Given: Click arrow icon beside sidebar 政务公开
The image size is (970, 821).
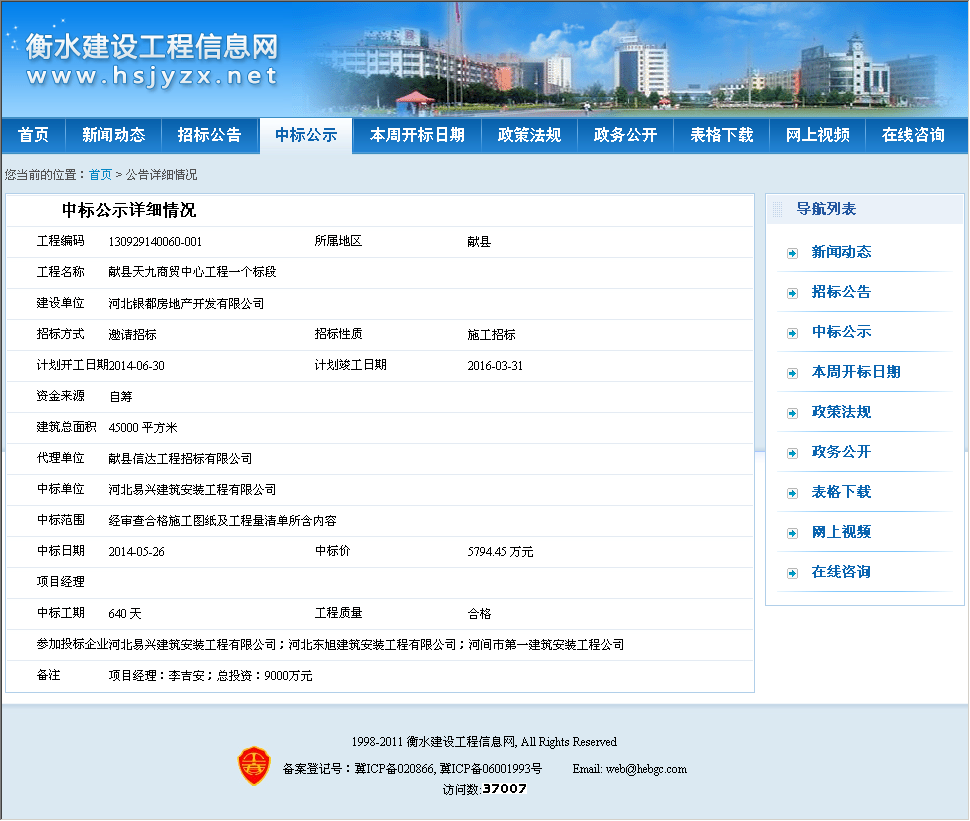Looking at the screenshot, I should pyautogui.click(x=792, y=453).
